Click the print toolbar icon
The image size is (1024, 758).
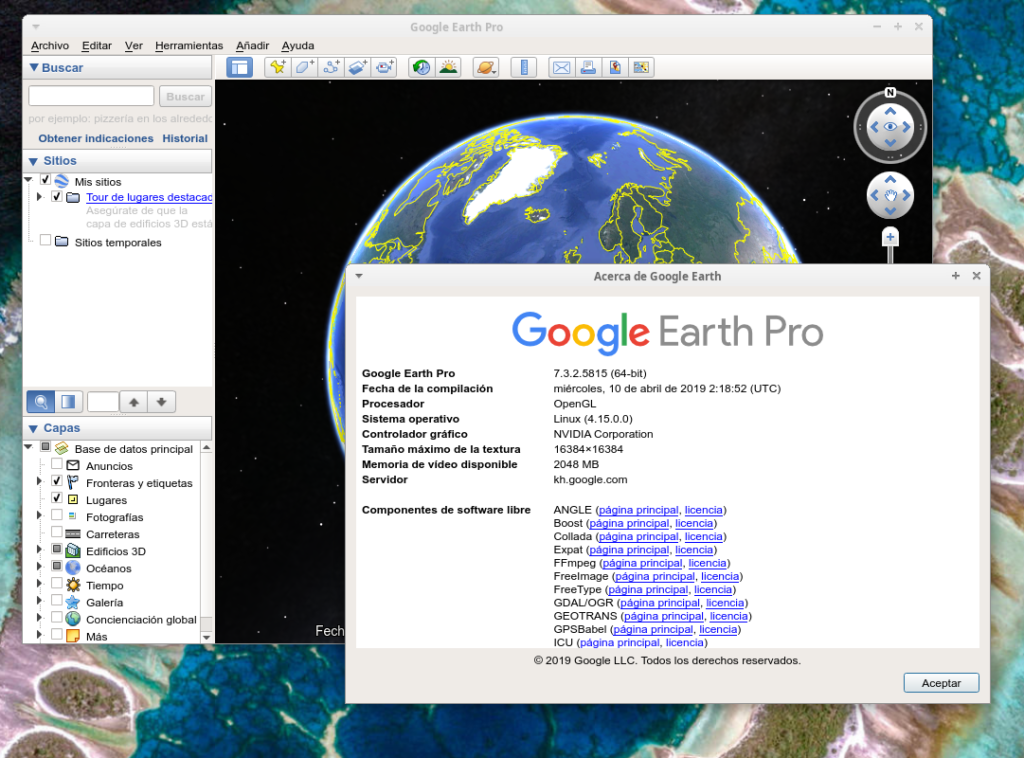(588, 67)
